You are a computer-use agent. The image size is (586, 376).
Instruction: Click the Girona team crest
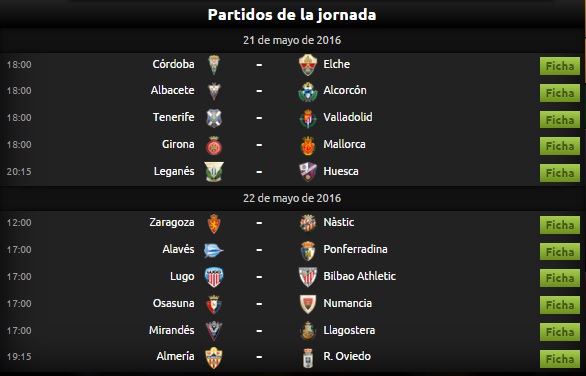(x=214, y=145)
